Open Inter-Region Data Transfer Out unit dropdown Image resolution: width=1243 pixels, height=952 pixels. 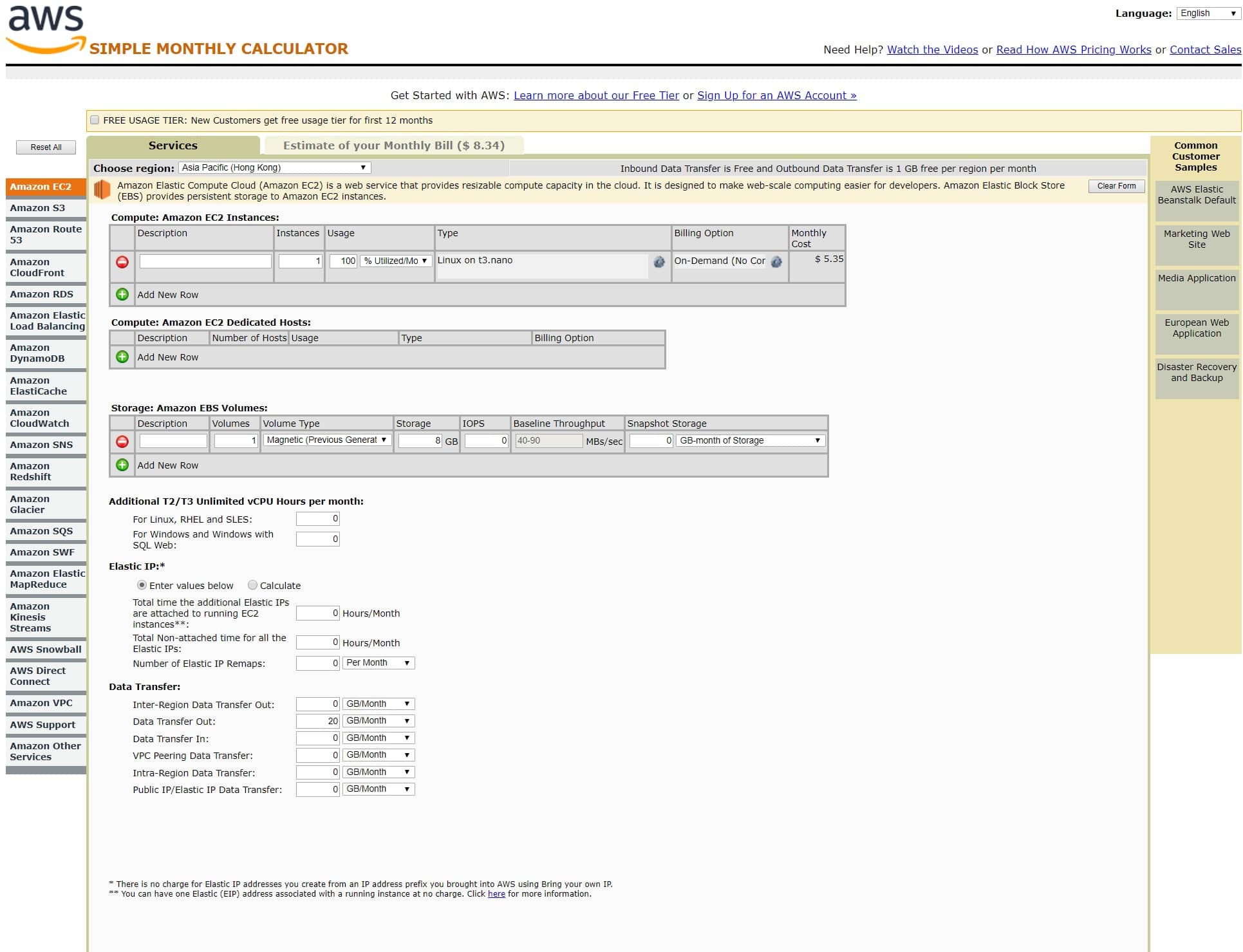click(379, 704)
